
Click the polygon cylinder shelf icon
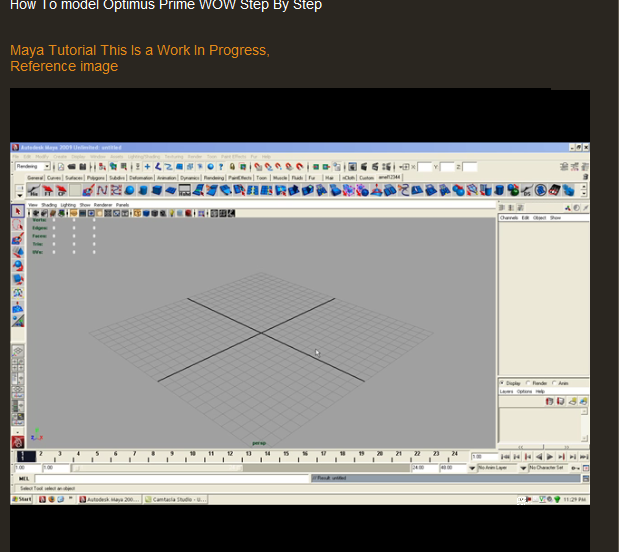pyautogui.click(x=143, y=190)
